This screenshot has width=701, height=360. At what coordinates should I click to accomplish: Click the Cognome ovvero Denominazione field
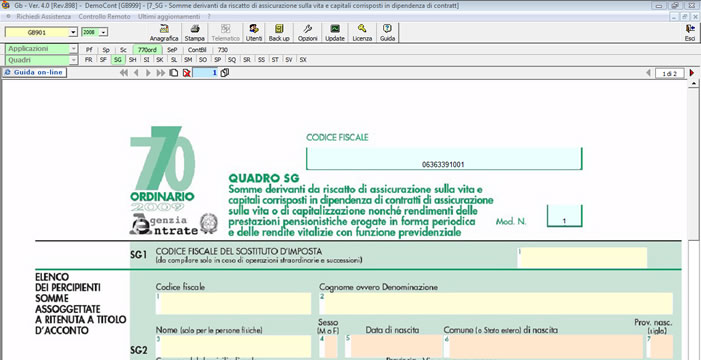pos(496,304)
